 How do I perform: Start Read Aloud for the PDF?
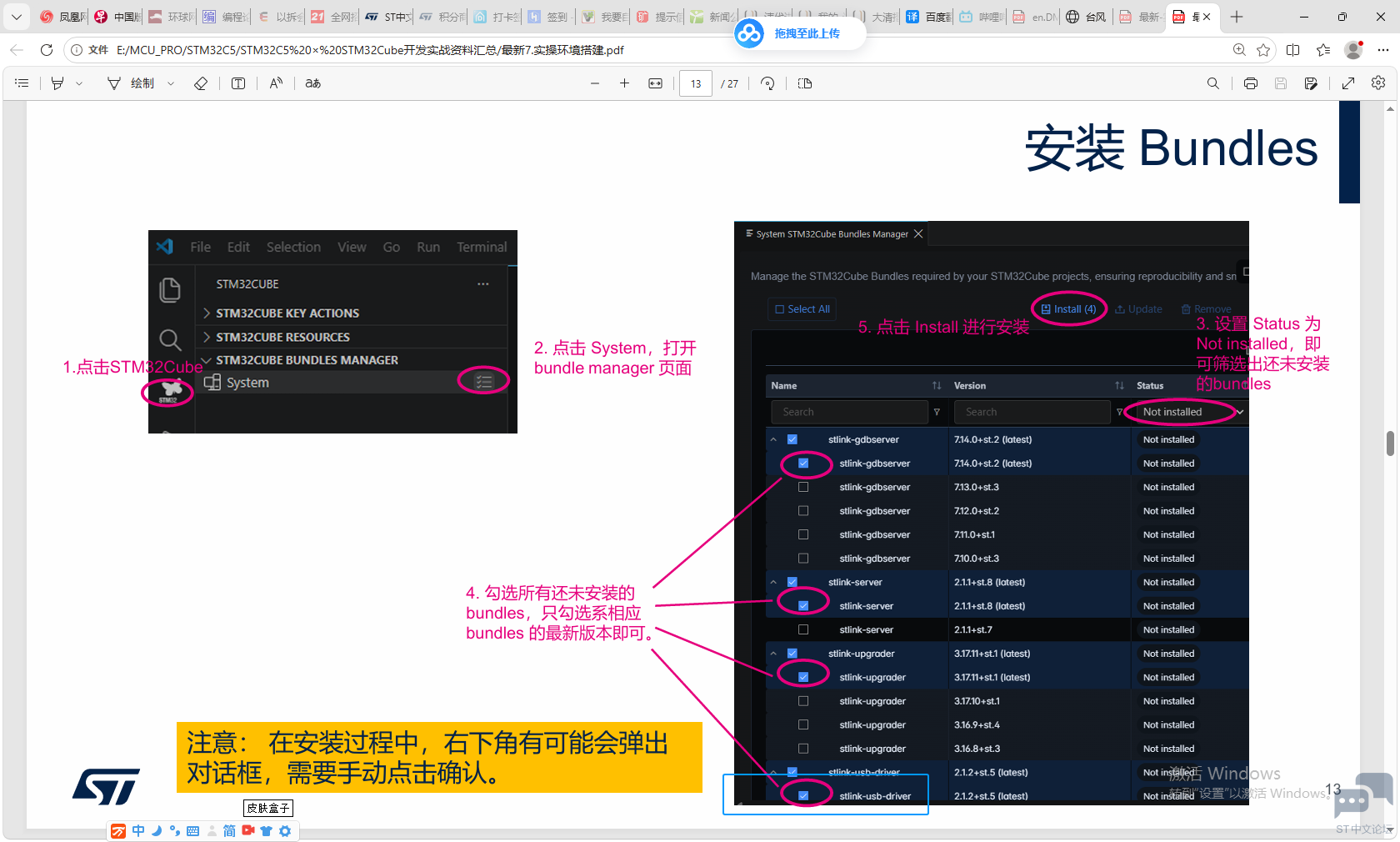(x=276, y=83)
